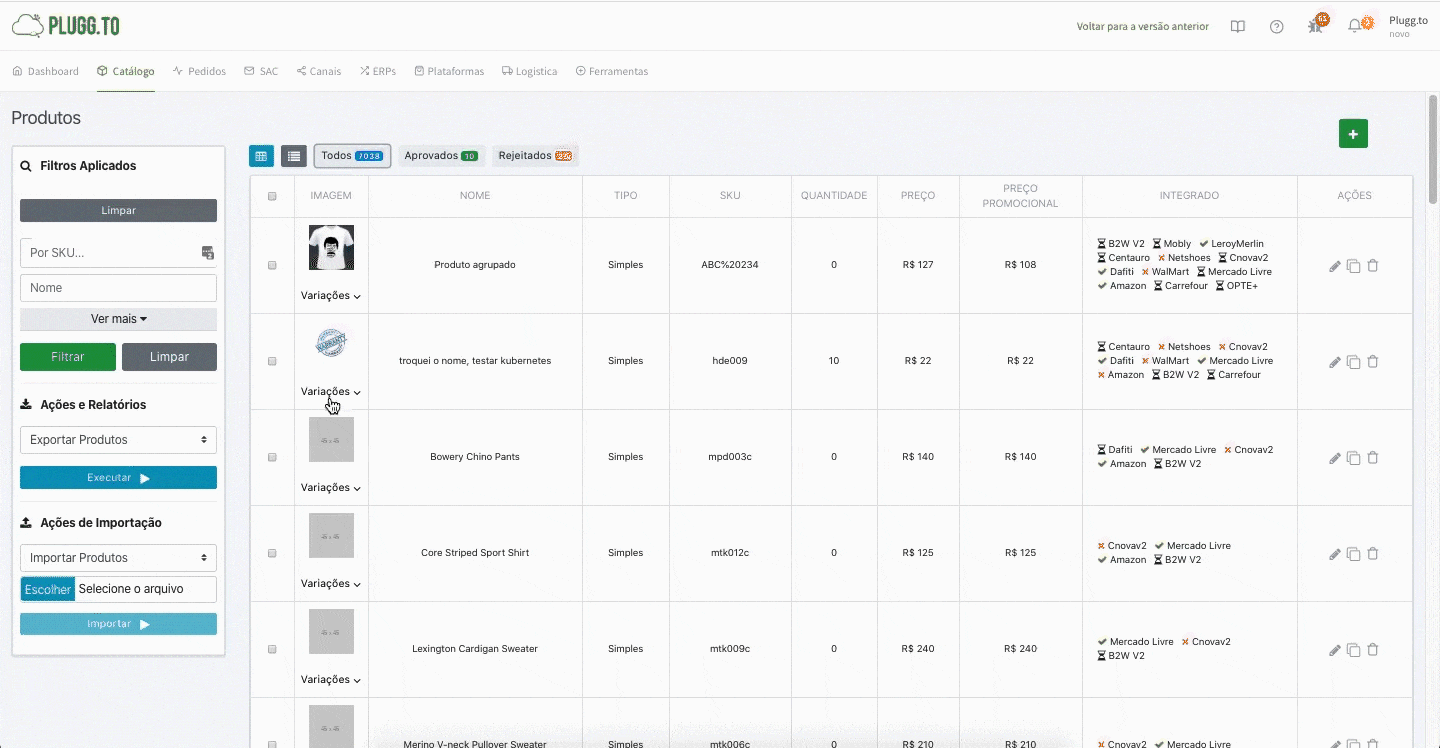Duplicate the Produto agrupado product
This screenshot has width=1440, height=748.
[1354, 266]
